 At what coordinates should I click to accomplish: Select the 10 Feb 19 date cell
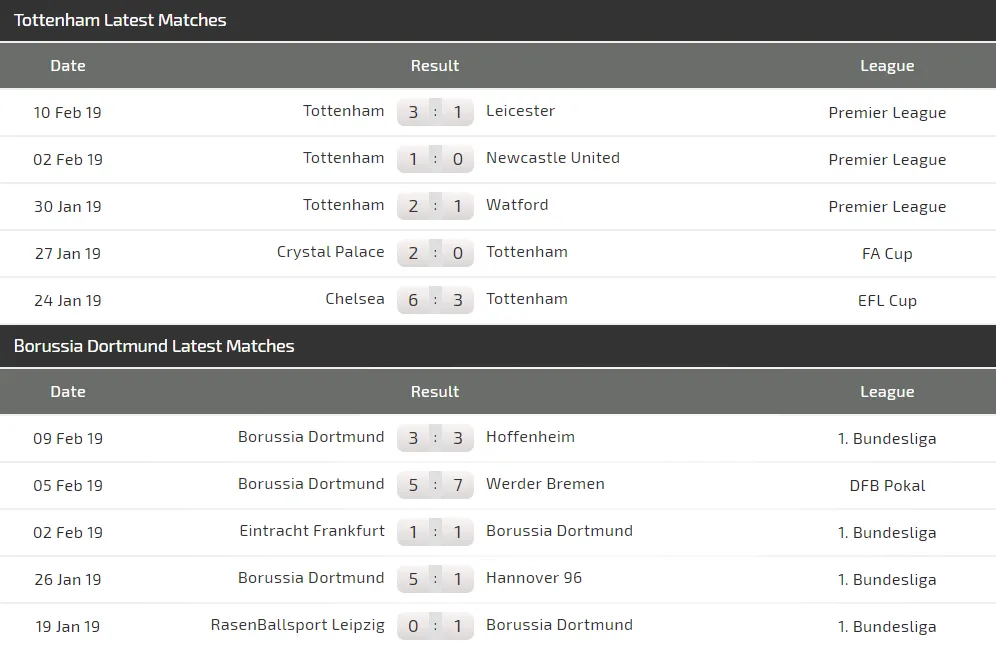(x=68, y=113)
